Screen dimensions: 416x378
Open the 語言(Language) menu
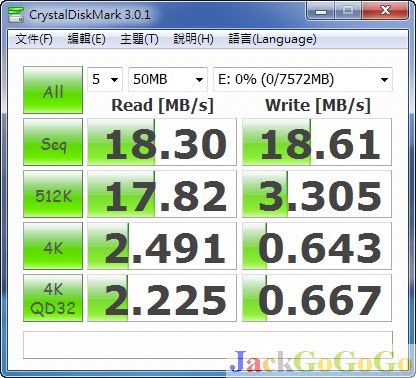click(x=272, y=39)
